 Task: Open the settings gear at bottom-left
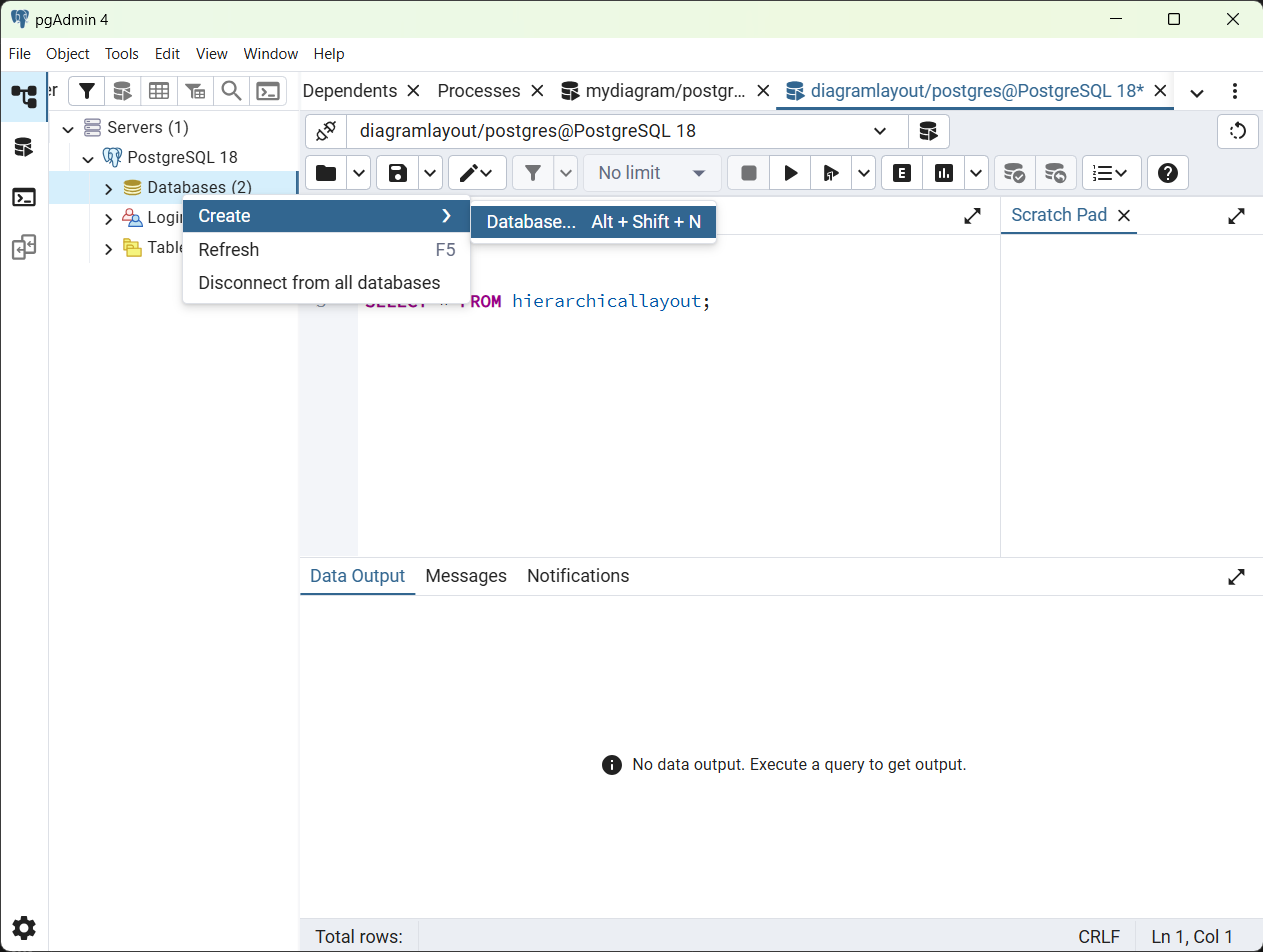click(24, 927)
